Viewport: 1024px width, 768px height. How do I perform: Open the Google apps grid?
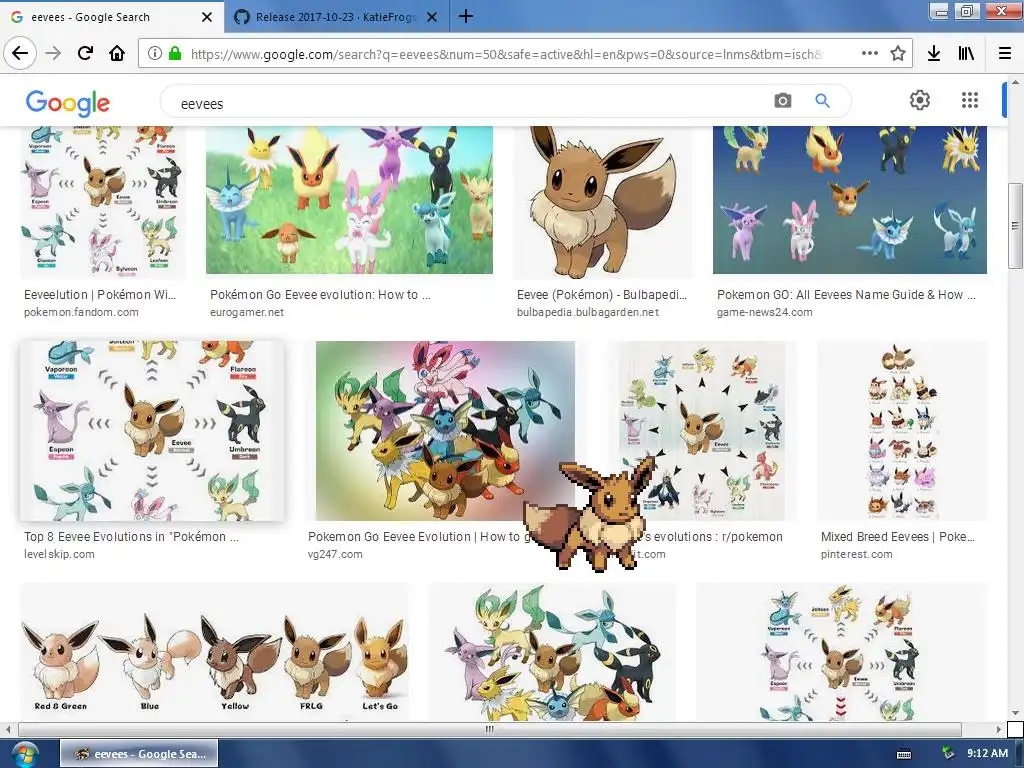coord(970,100)
